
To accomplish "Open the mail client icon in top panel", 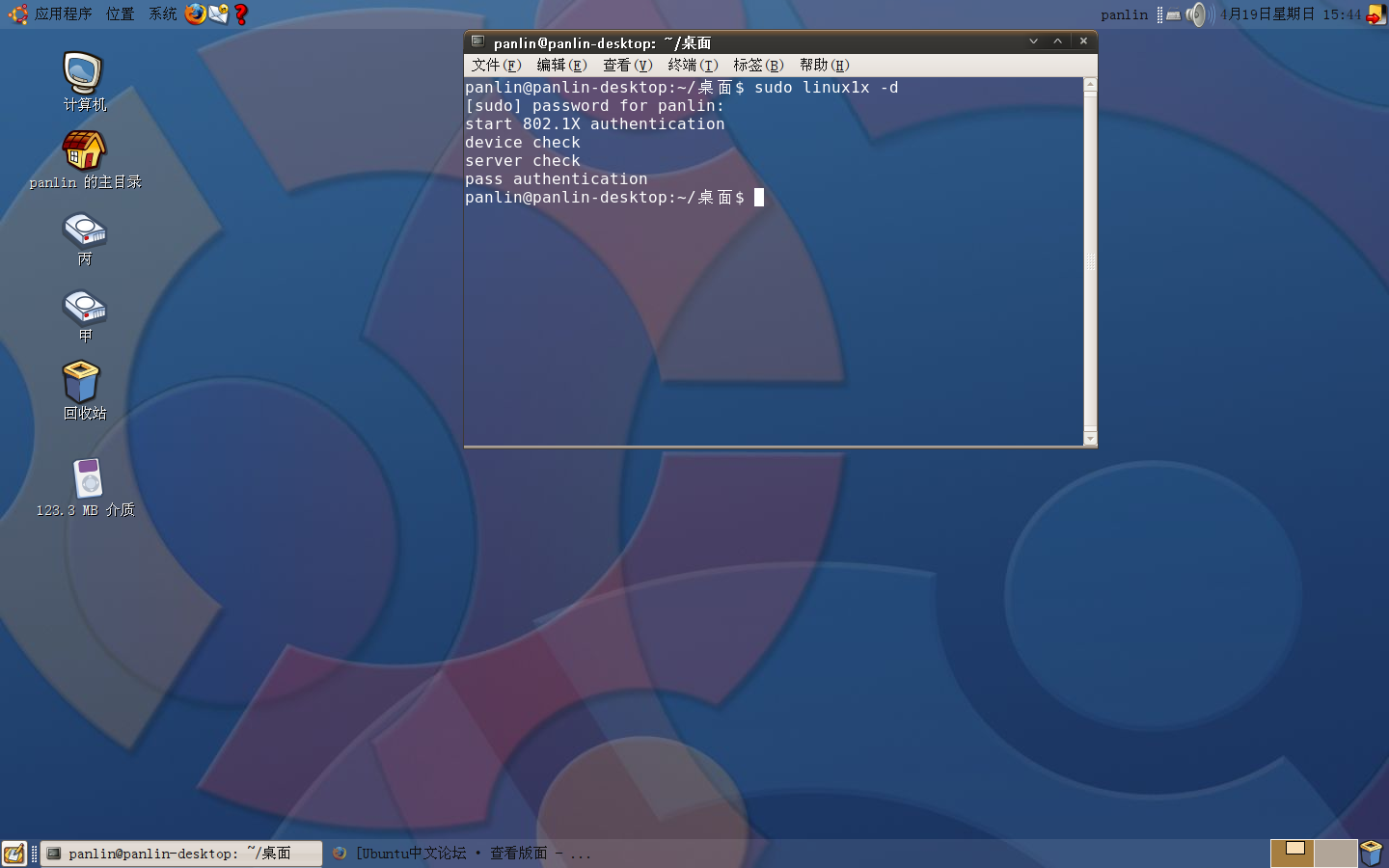I will (x=219, y=14).
